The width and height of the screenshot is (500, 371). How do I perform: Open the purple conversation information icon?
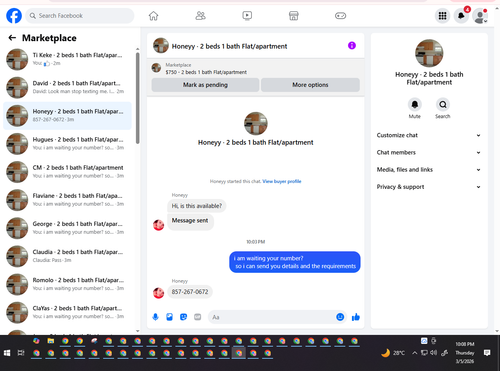[x=352, y=45]
